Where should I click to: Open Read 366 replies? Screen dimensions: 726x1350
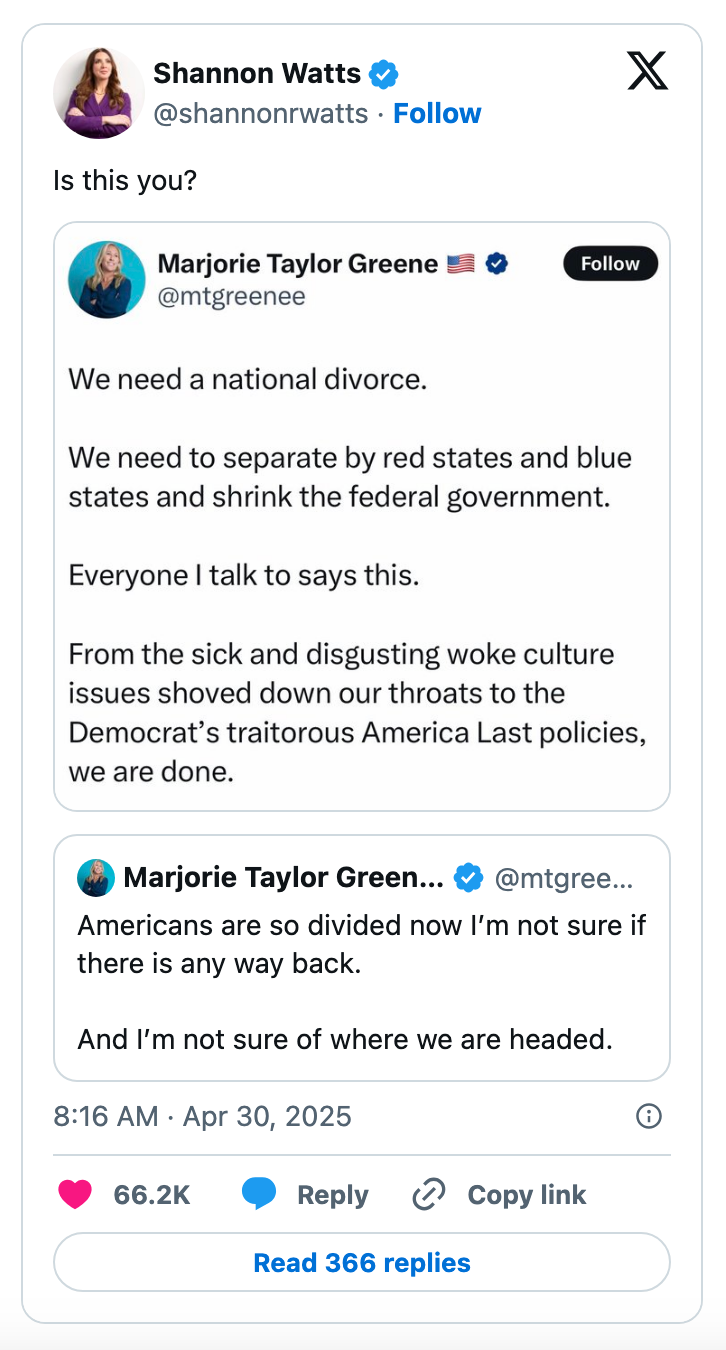click(362, 1262)
